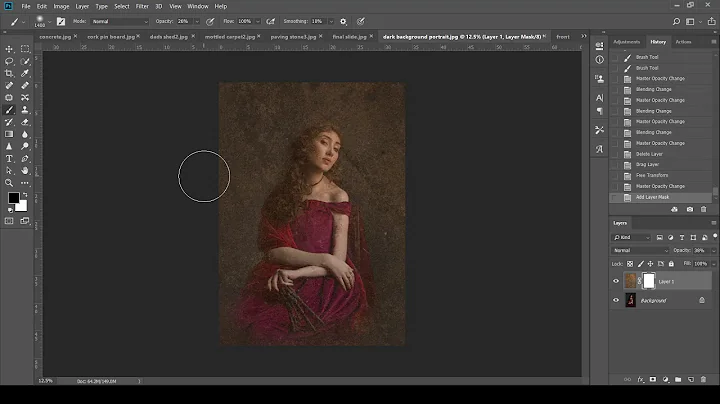Toggle Background layer visibility
This screenshot has width=720, height=404.
615,300
